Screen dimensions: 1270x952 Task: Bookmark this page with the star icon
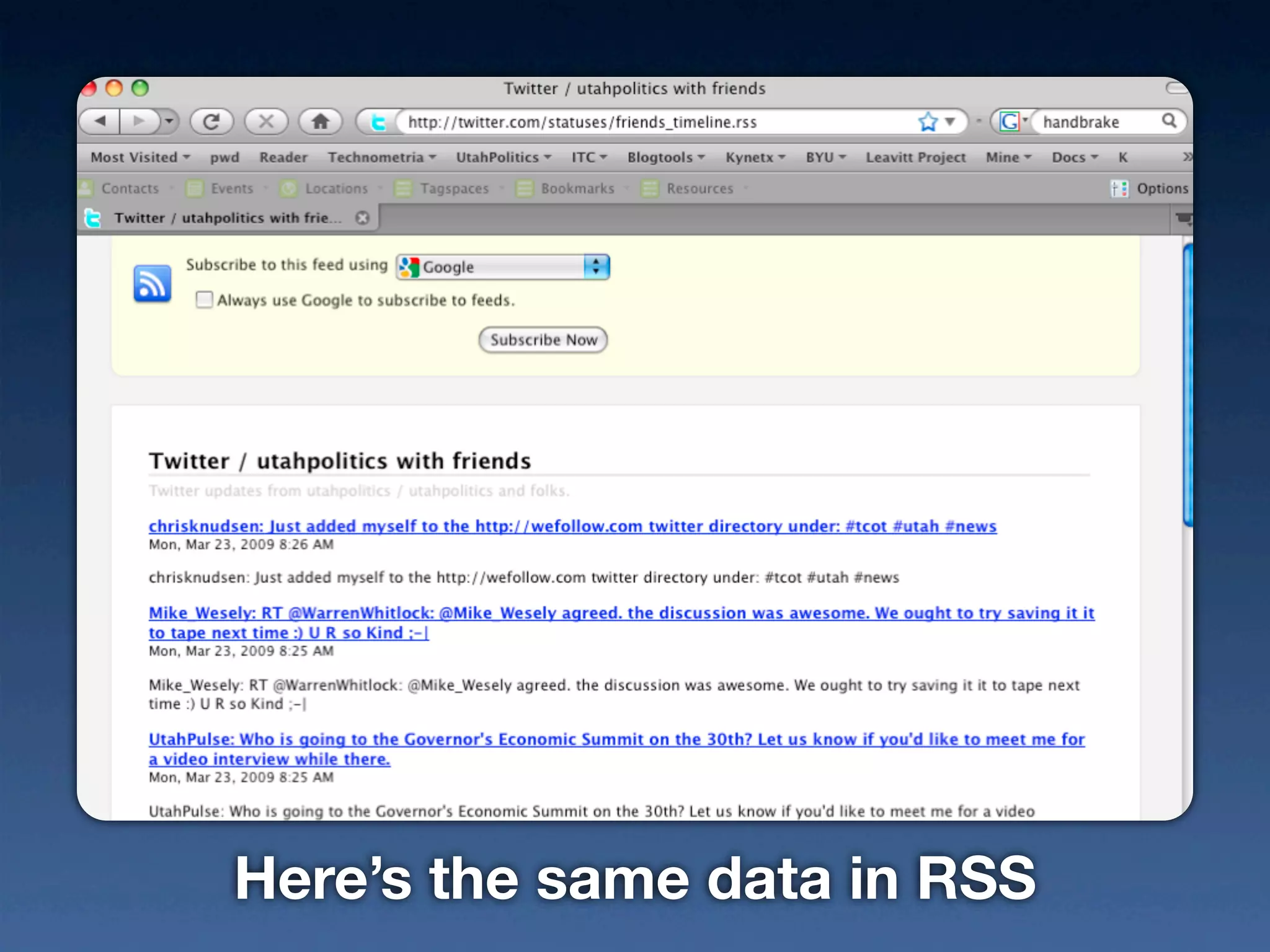(x=928, y=121)
